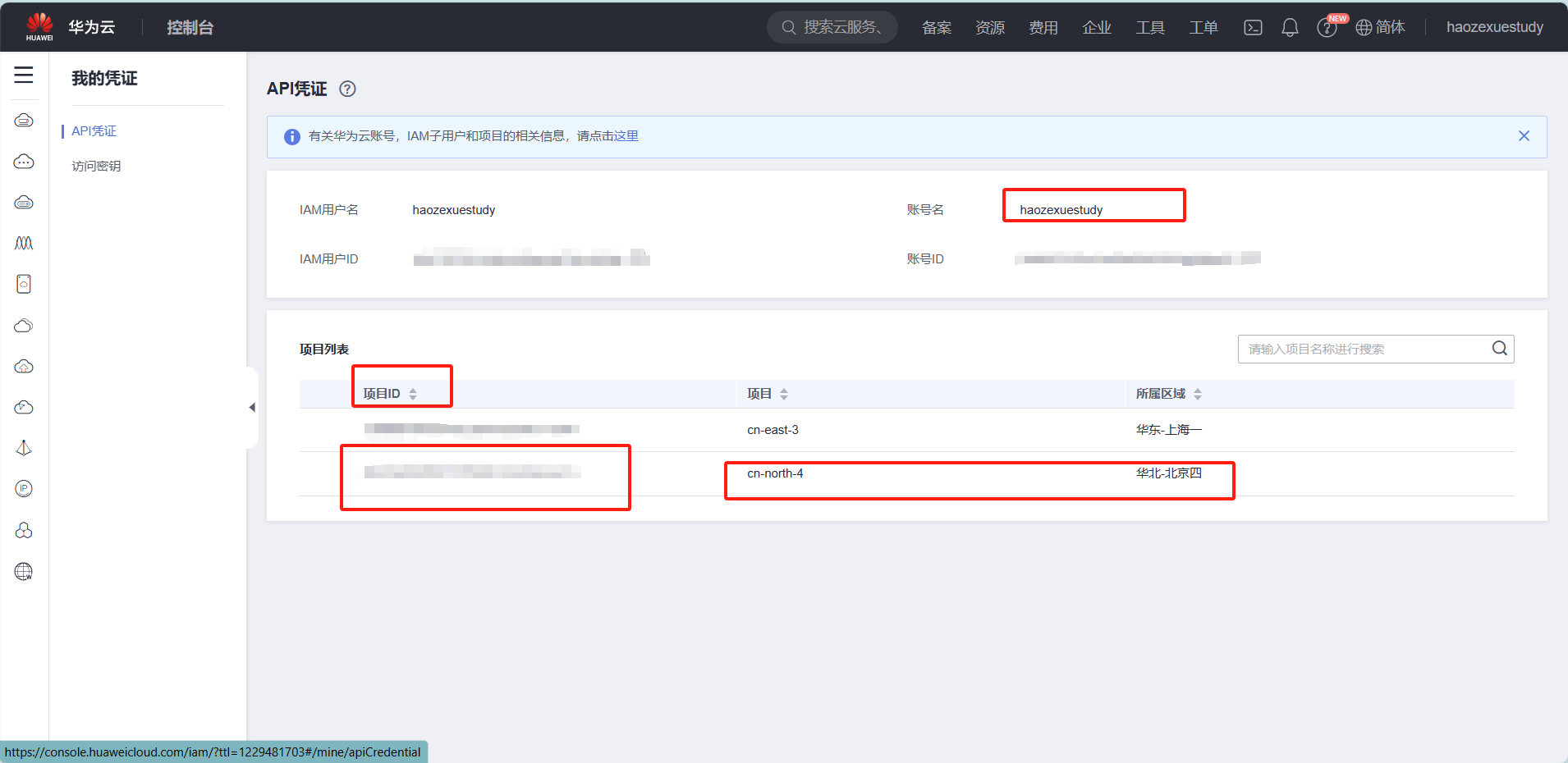
Task: Click the 华东-上海一 region cell
Action: coord(1168,430)
